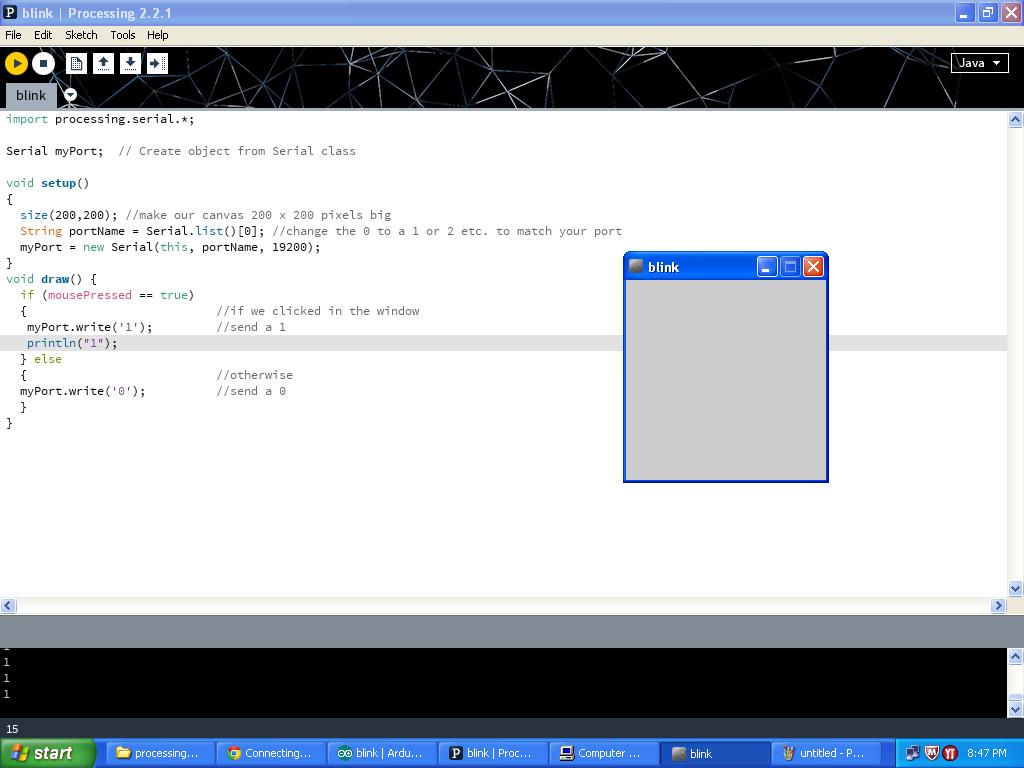Open the Sketch menu
1024x768 pixels.
(x=81, y=35)
